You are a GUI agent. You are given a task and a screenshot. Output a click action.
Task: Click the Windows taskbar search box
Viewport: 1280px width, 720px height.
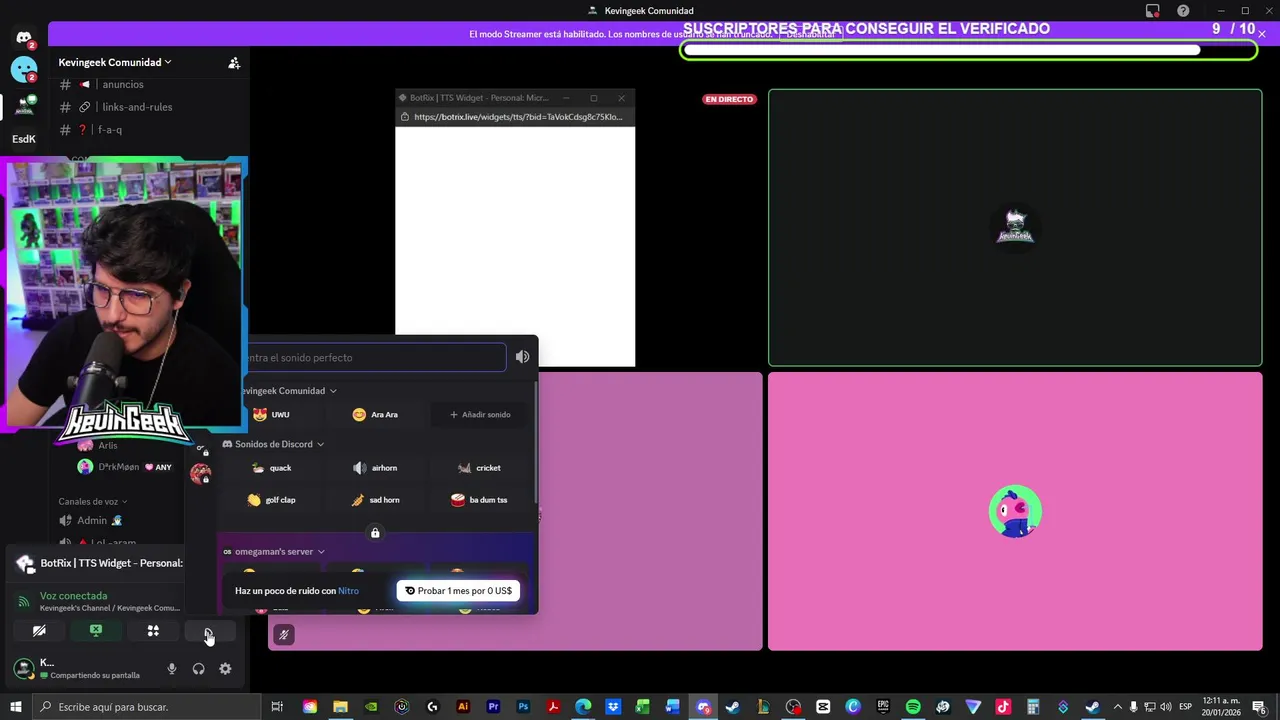(x=148, y=707)
